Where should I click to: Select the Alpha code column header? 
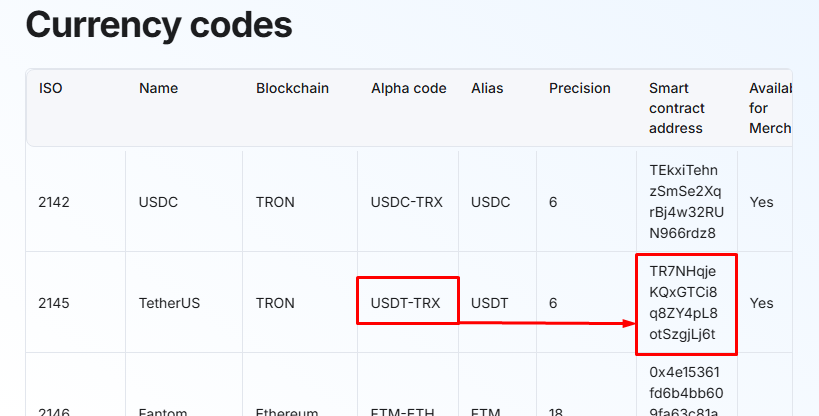[409, 88]
